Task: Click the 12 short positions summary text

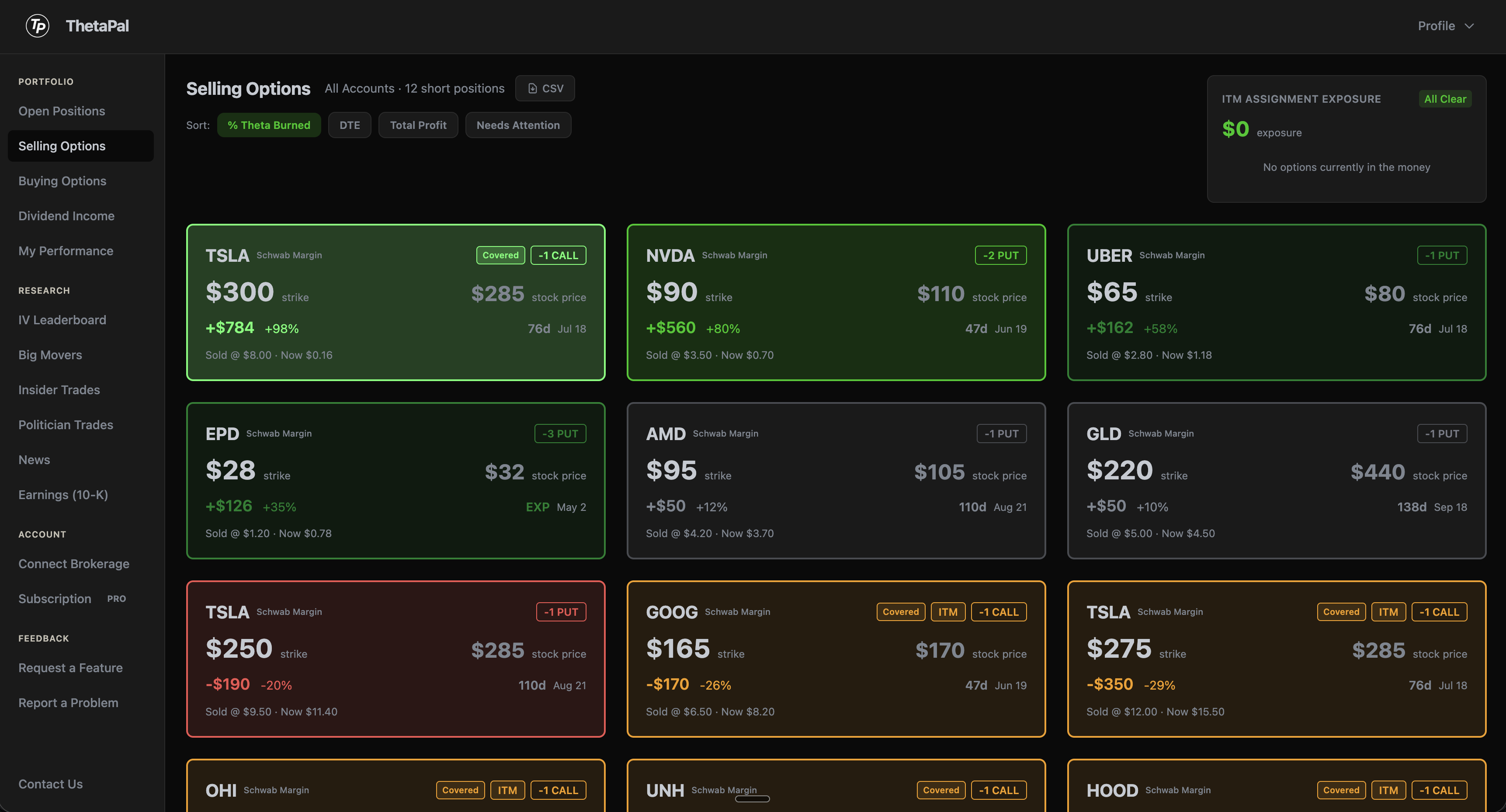Action: [x=454, y=88]
